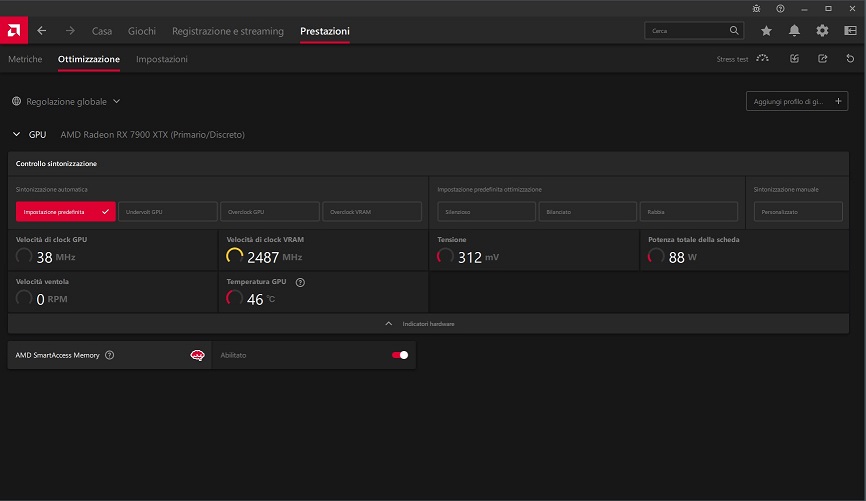The image size is (866, 501).
Task: Open the Casa tab
Action: point(102,31)
